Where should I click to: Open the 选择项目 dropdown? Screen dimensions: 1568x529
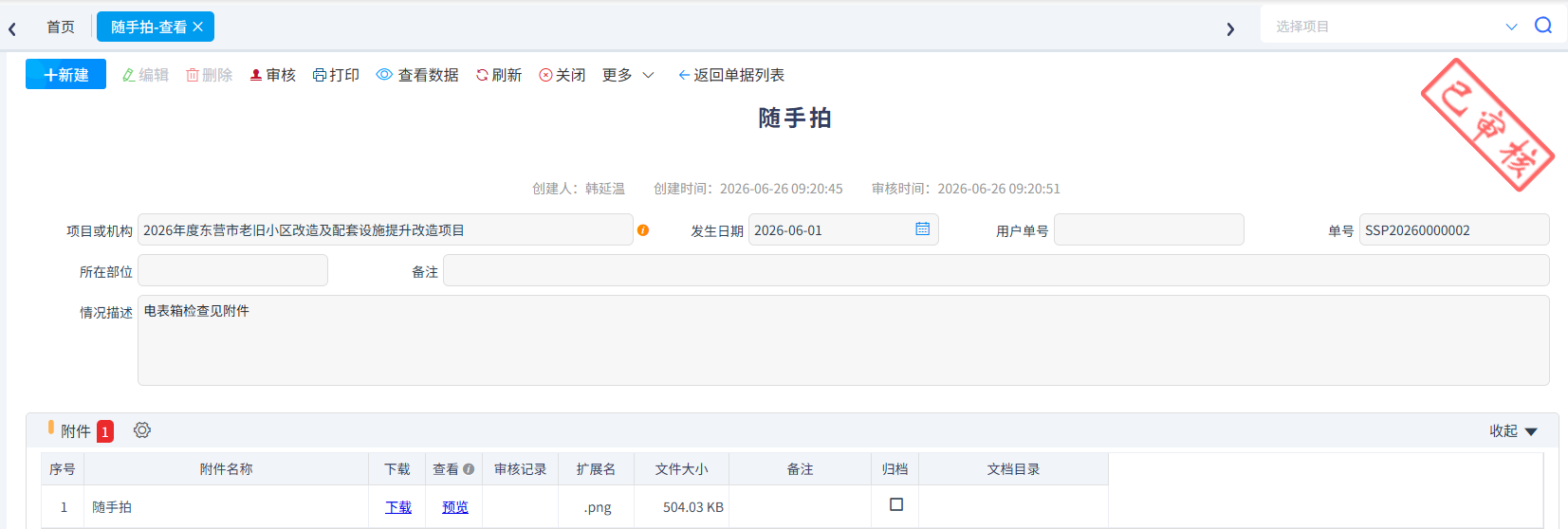[x=1396, y=27]
